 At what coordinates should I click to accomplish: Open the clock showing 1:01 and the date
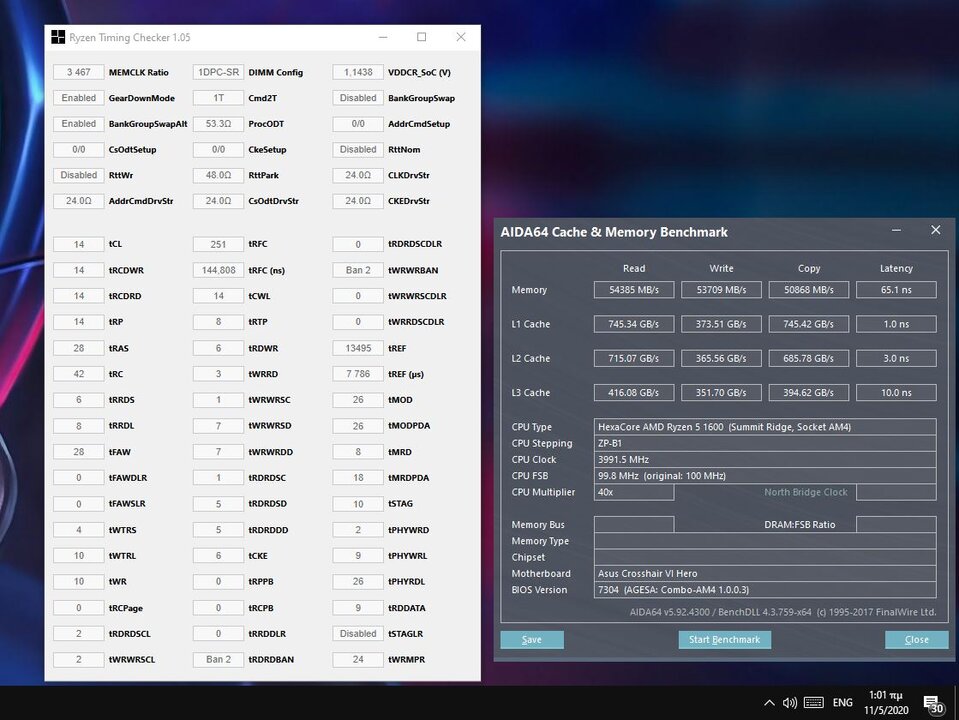pos(886,702)
